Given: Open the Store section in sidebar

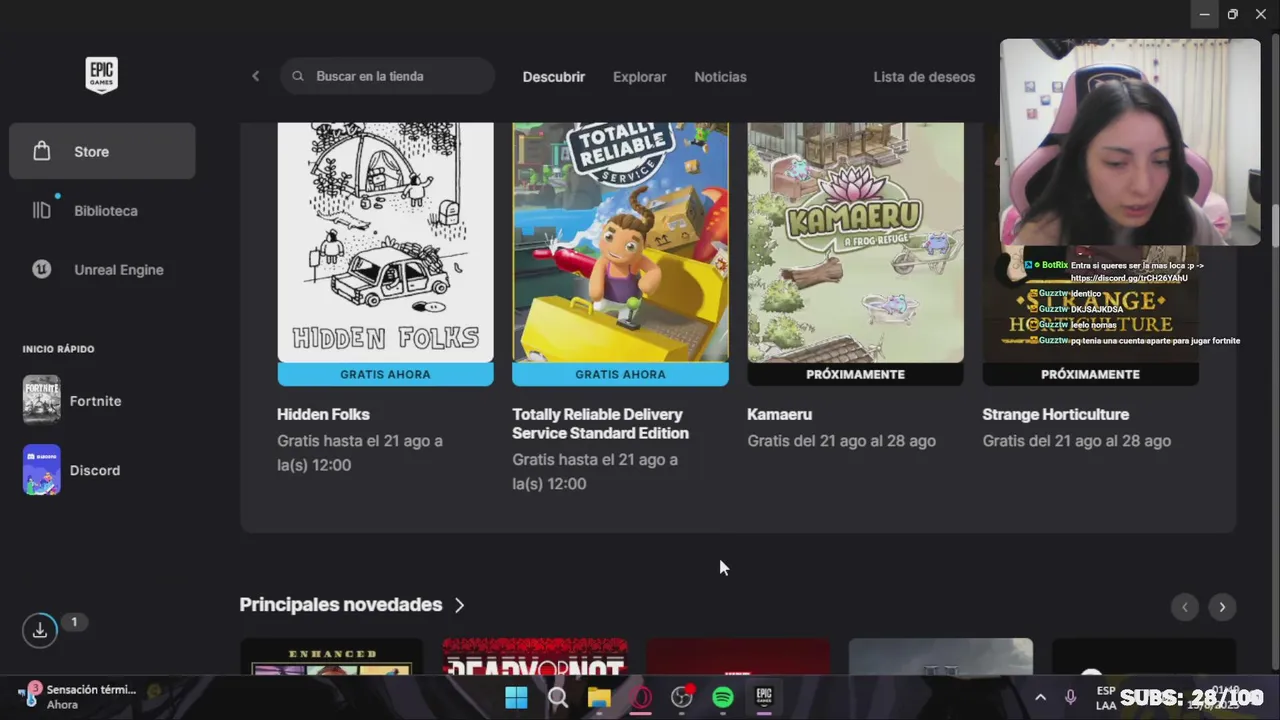Looking at the screenshot, I should click(x=102, y=151).
